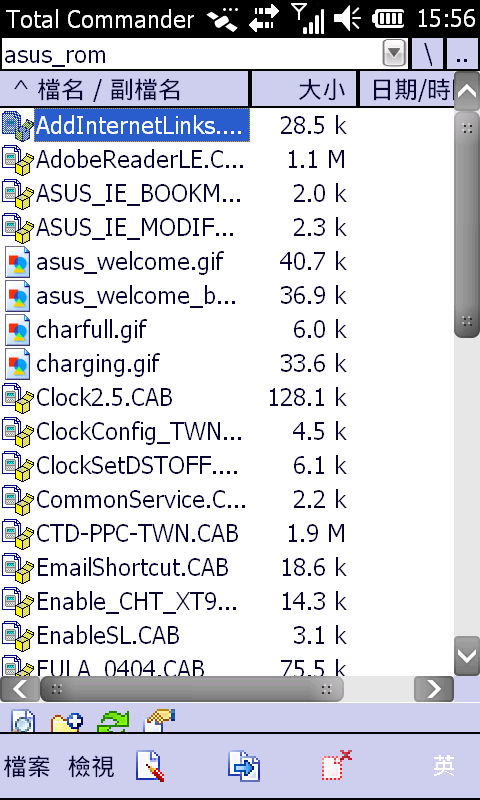Select file name ASUS_IE_BOOKM...

pyautogui.click(x=138, y=193)
